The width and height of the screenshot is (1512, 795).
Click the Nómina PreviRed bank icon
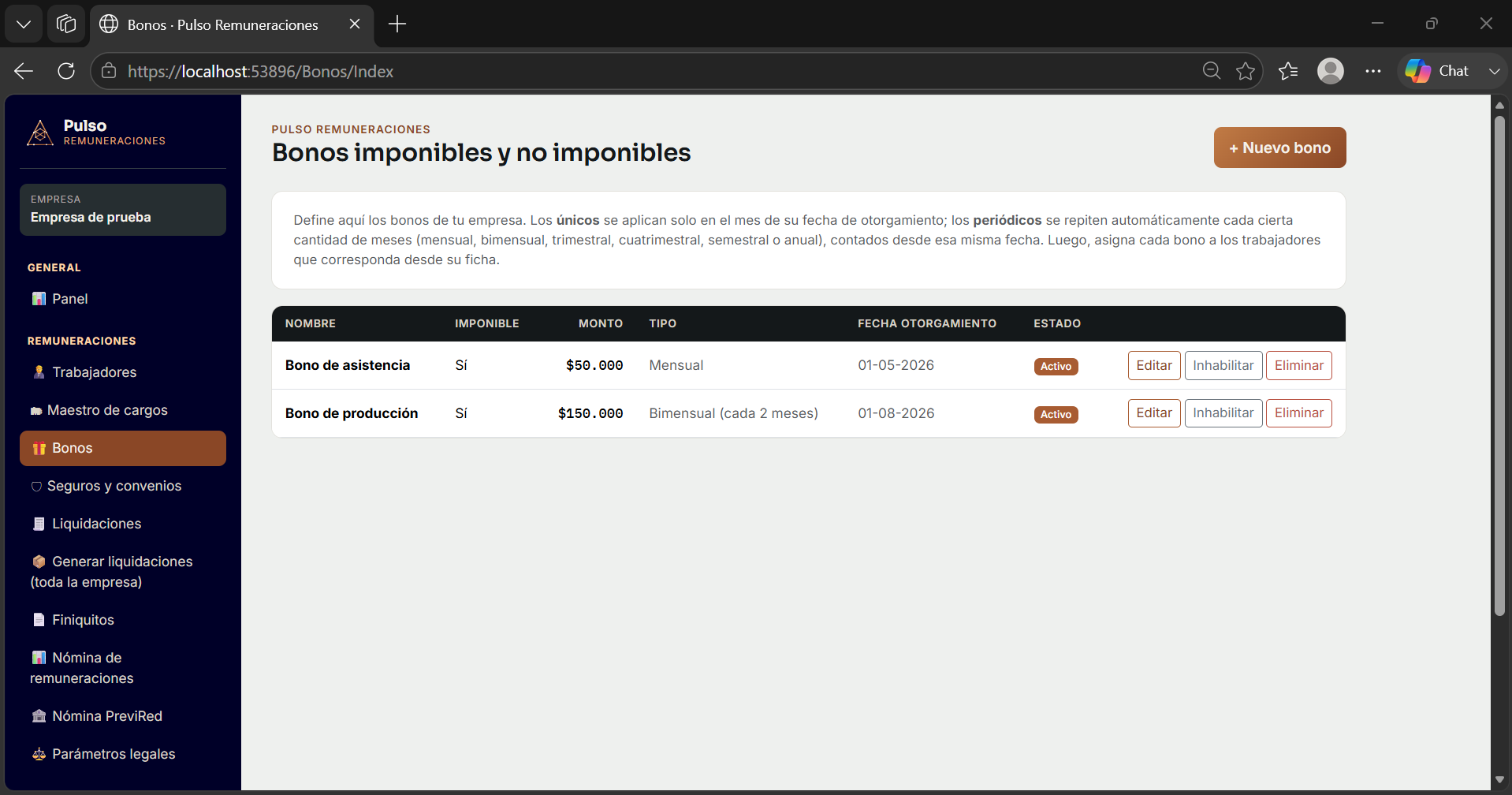coord(39,716)
